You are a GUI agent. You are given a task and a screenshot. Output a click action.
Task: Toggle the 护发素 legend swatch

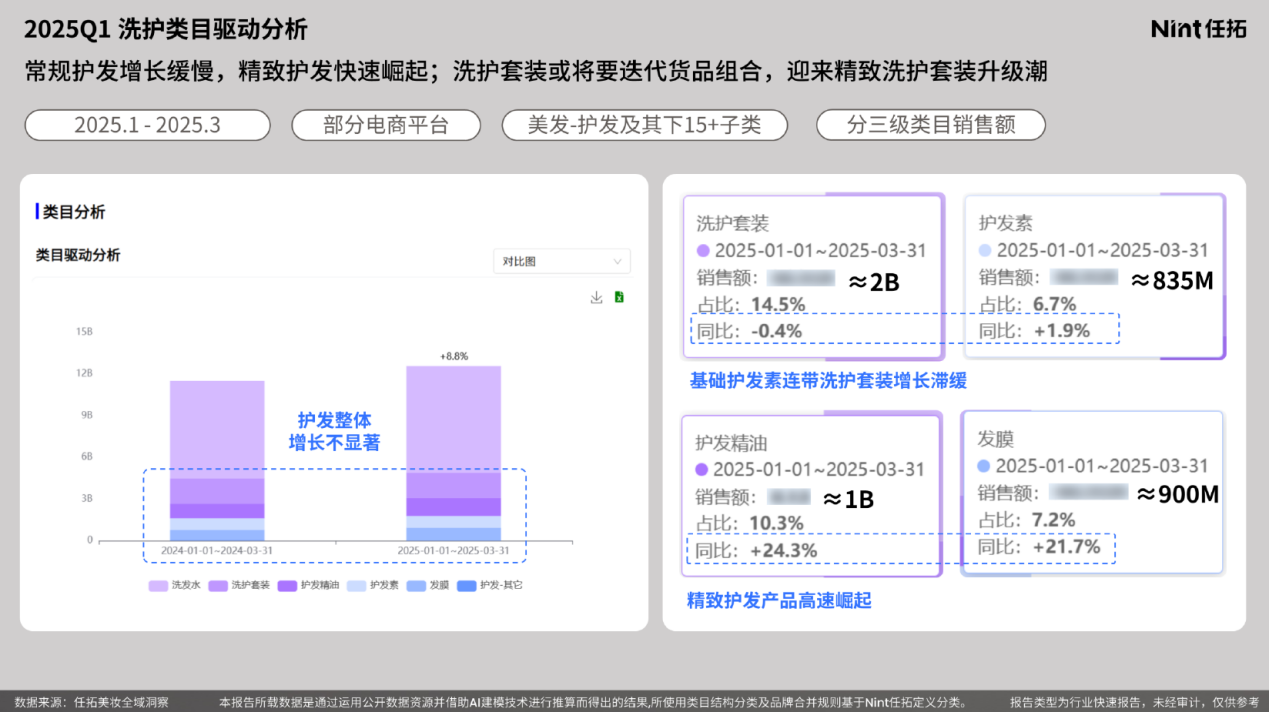click(x=357, y=585)
